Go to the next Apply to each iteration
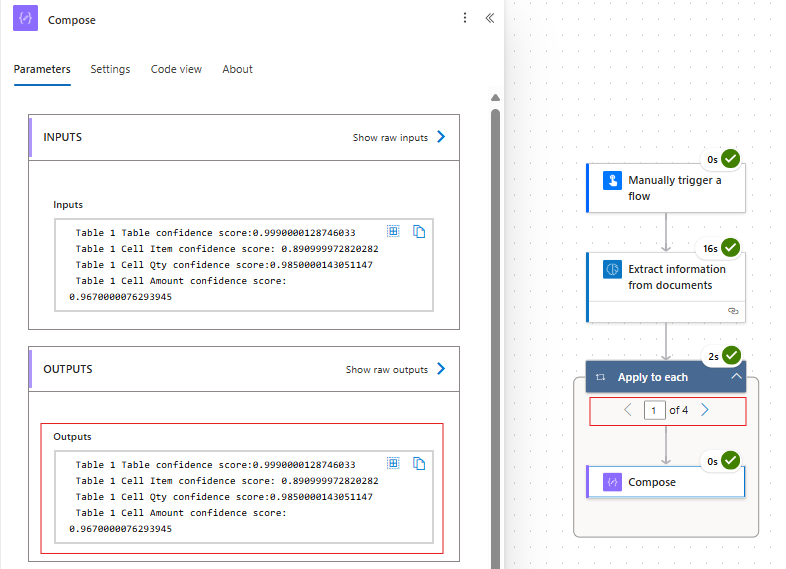This screenshot has height=569, width=786. 705,410
